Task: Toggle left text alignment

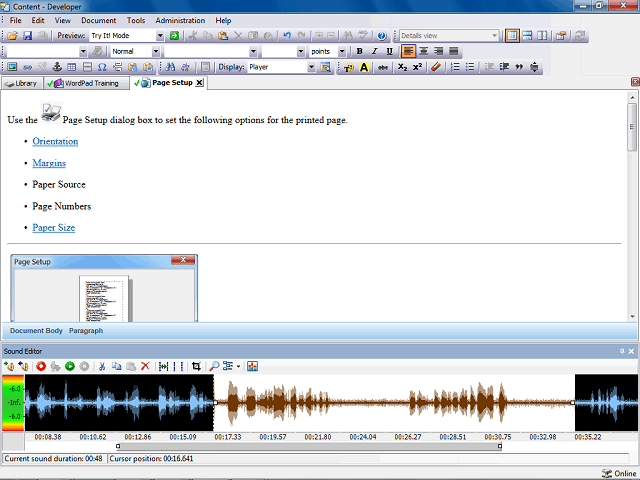Action: 409,51
